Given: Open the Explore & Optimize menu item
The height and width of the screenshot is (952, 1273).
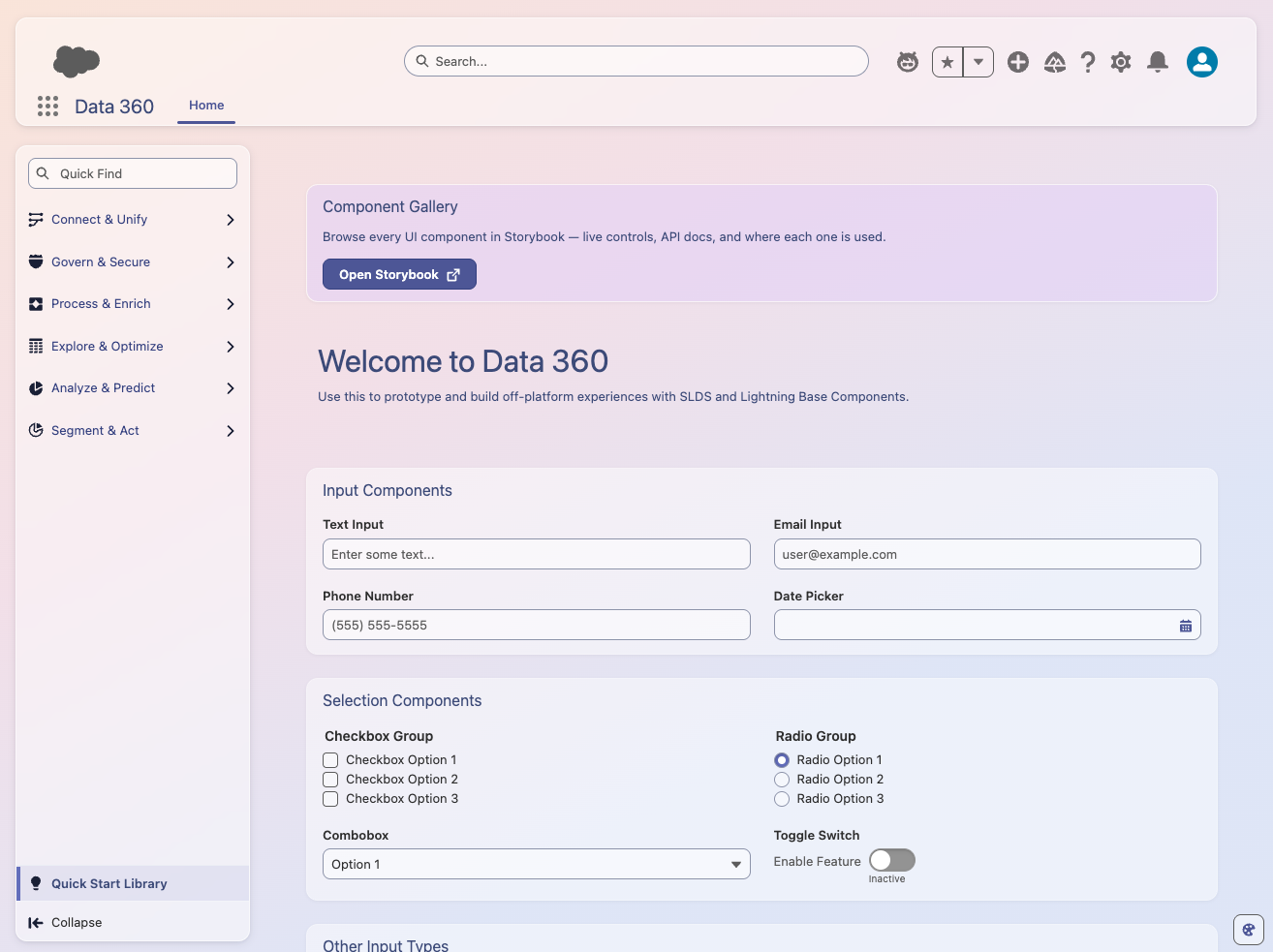Looking at the screenshot, I should (133, 347).
